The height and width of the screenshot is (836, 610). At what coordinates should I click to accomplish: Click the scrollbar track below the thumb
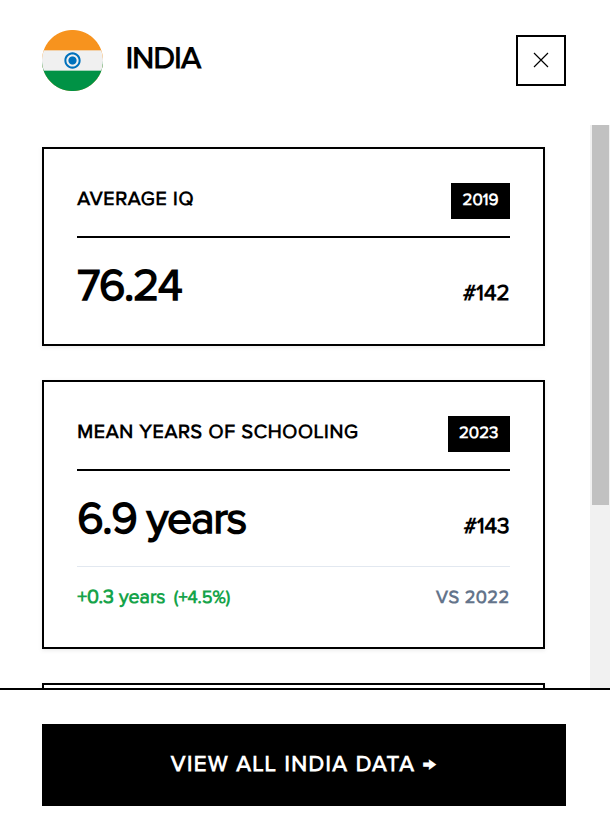click(600, 596)
